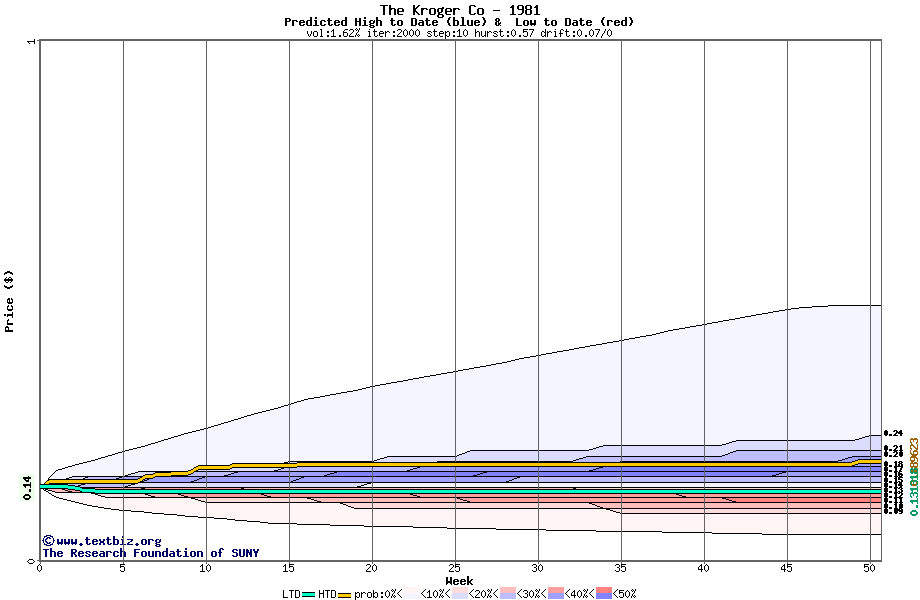
Task: Click swatch between <30%< and <40%< labels
Action: (556, 594)
